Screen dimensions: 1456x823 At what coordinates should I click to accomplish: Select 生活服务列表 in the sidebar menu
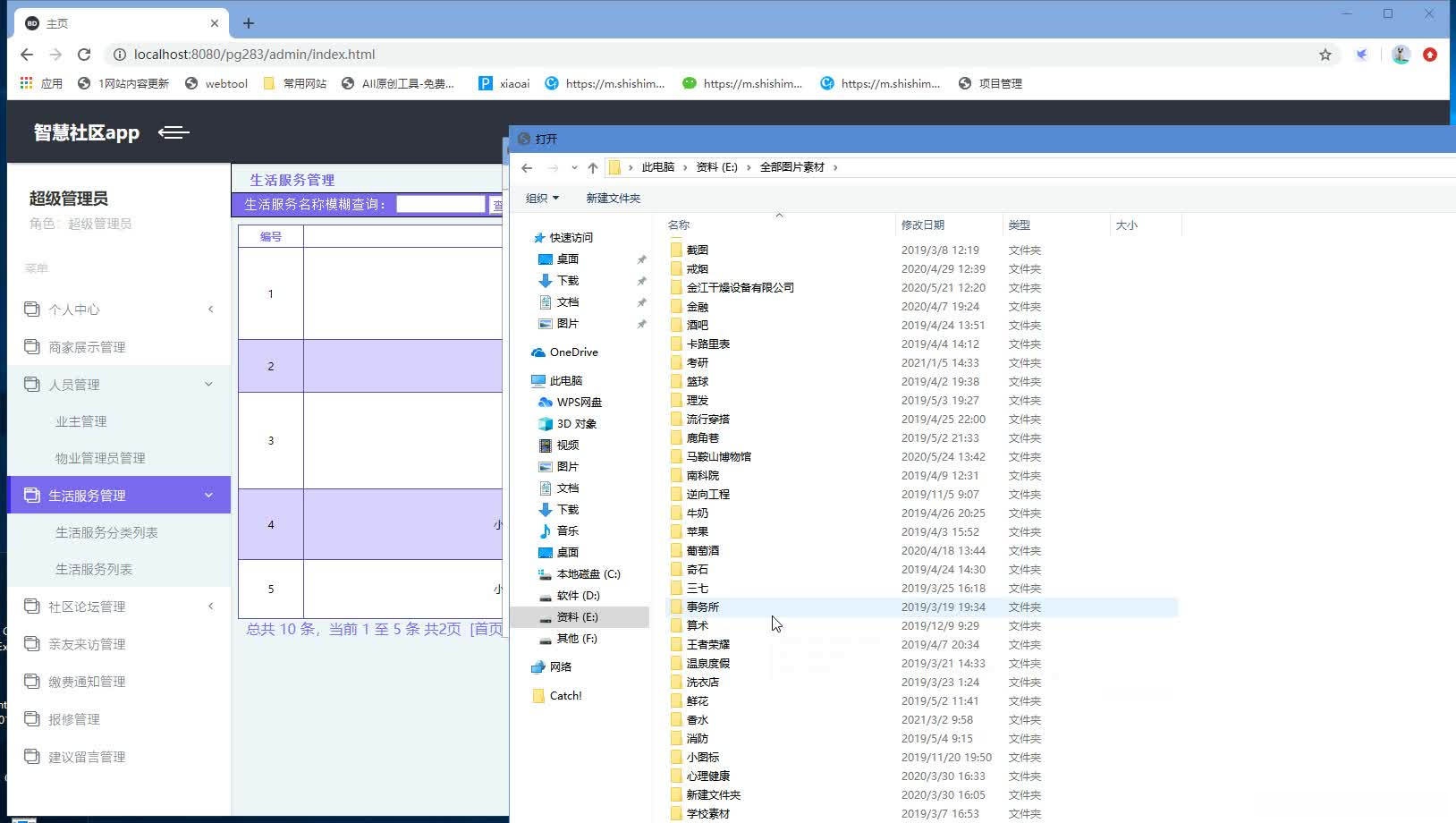96,568
